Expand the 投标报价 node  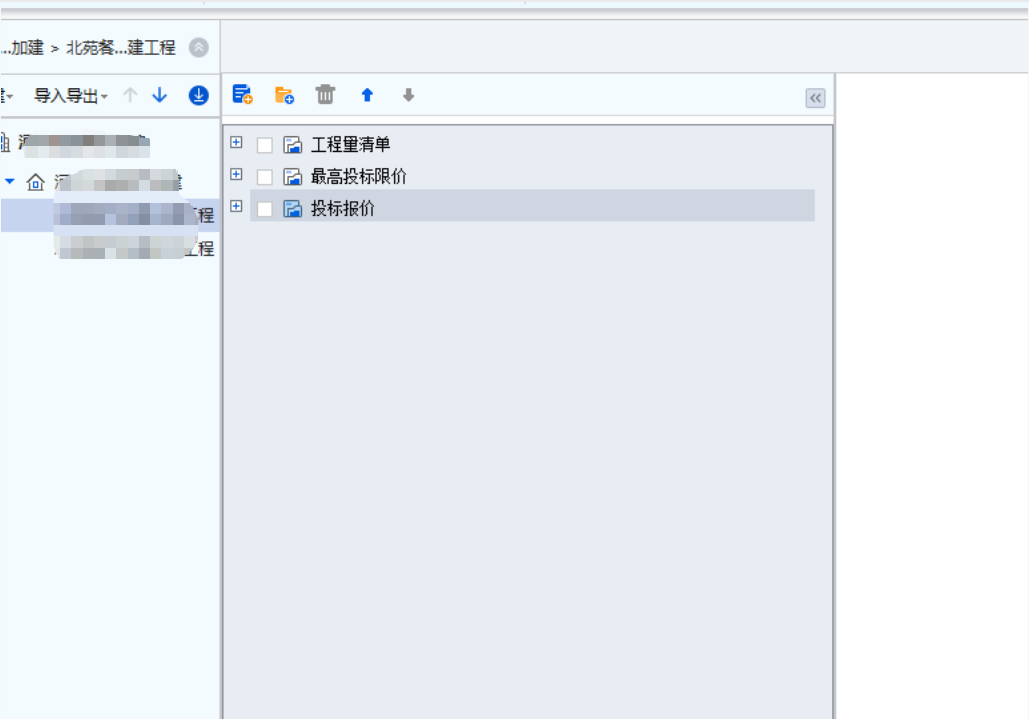click(236, 207)
